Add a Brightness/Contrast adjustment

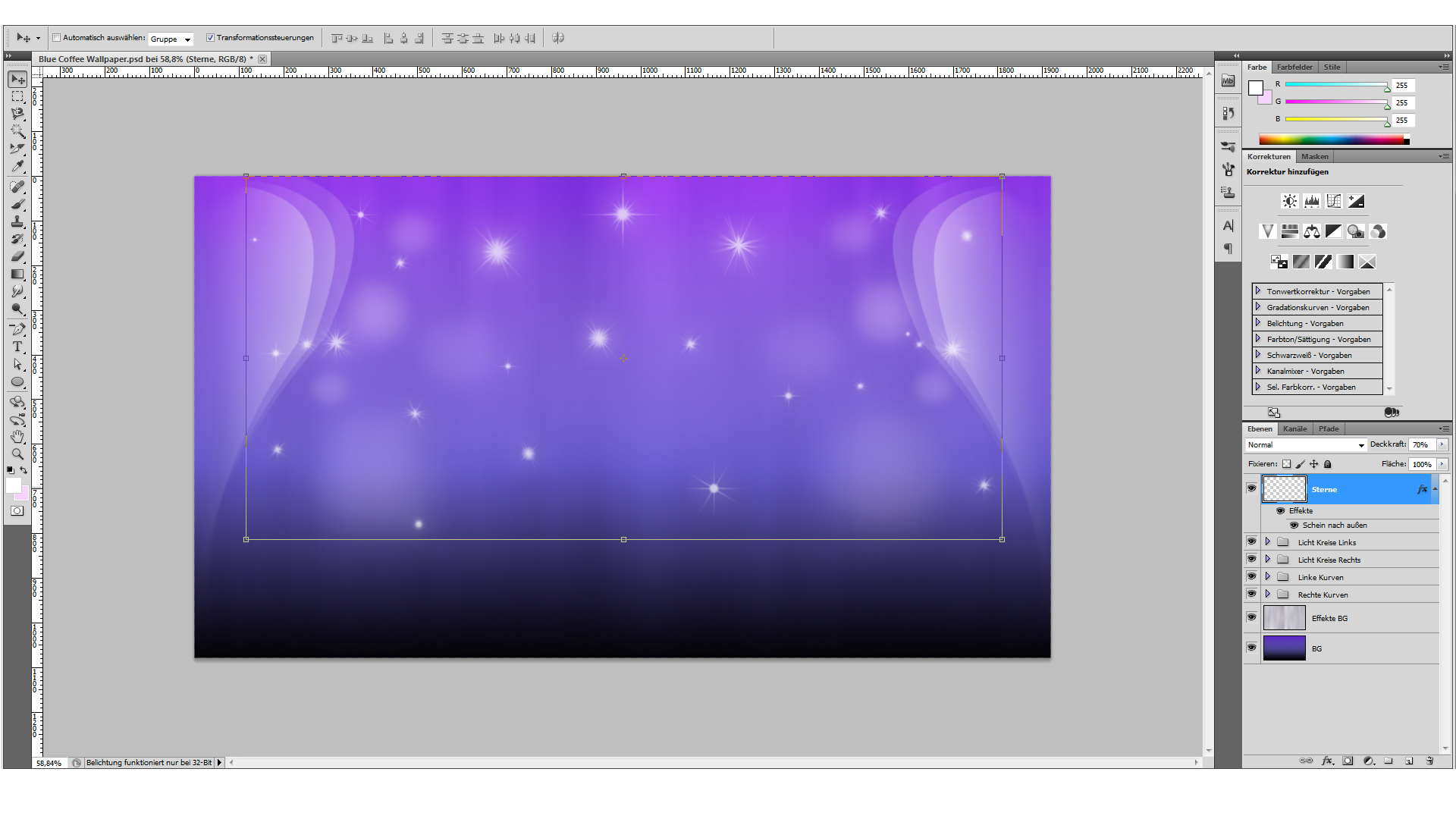pyautogui.click(x=1289, y=201)
